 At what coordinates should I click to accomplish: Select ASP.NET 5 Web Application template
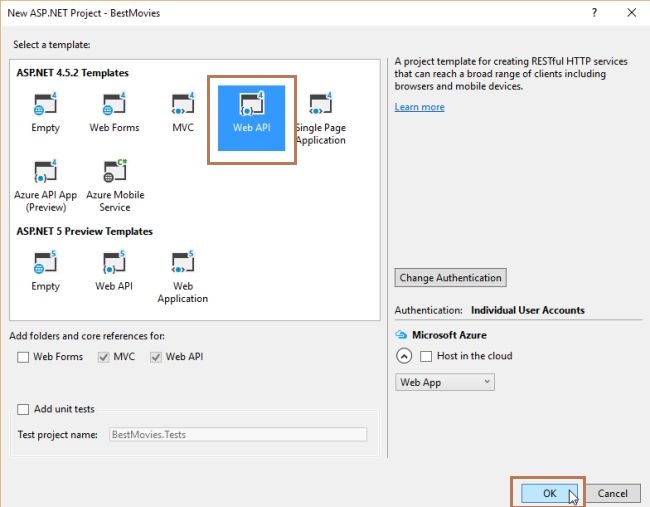click(183, 262)
